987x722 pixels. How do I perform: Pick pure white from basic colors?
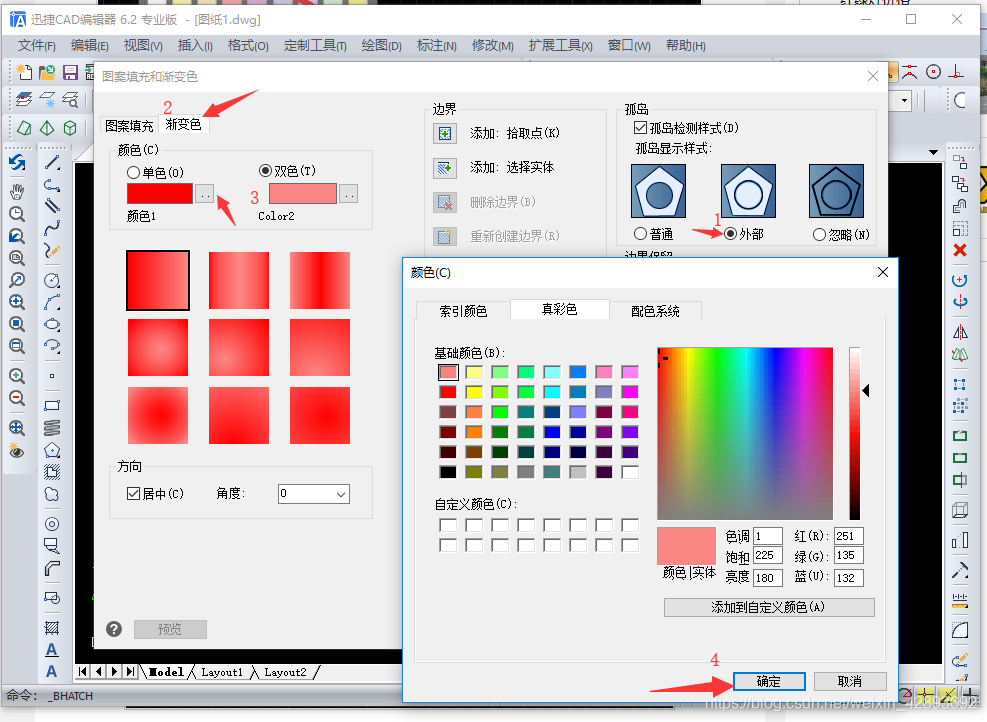pyautogui.click(x=630, y=472)
